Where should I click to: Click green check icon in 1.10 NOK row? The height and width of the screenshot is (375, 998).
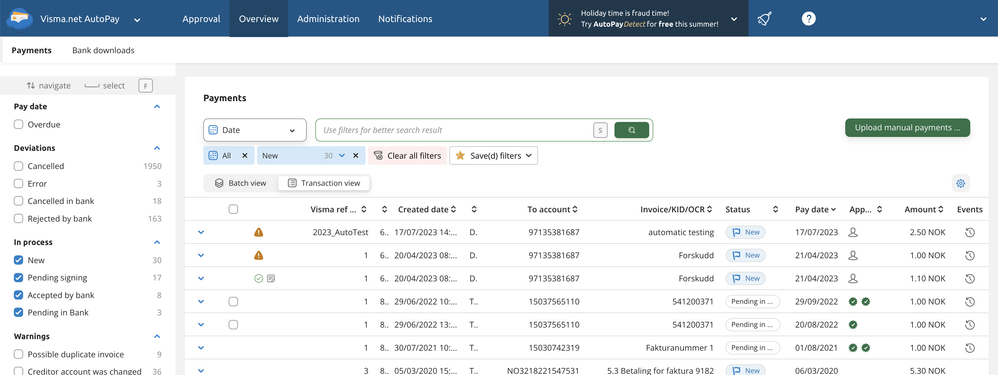point(258,278)
